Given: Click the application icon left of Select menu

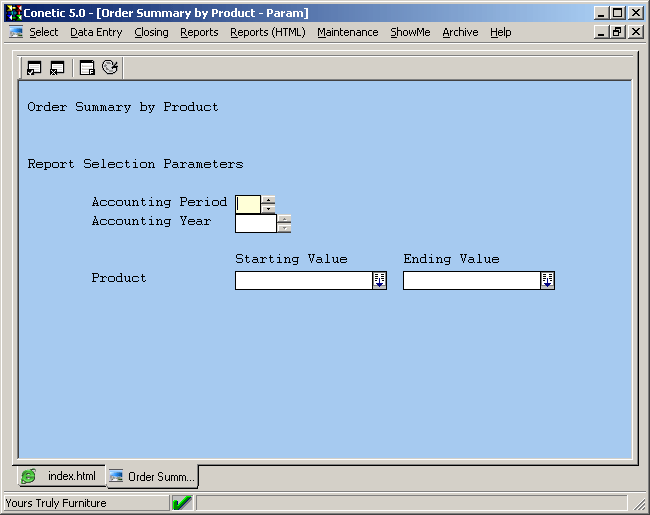Looking at the screenshot, I should [x=16, y=32].
